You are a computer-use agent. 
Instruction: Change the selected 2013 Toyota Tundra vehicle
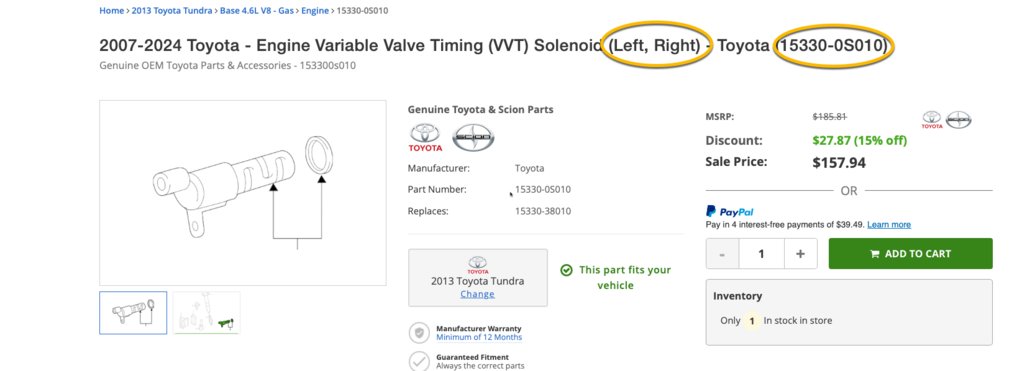tap(477, 294)
